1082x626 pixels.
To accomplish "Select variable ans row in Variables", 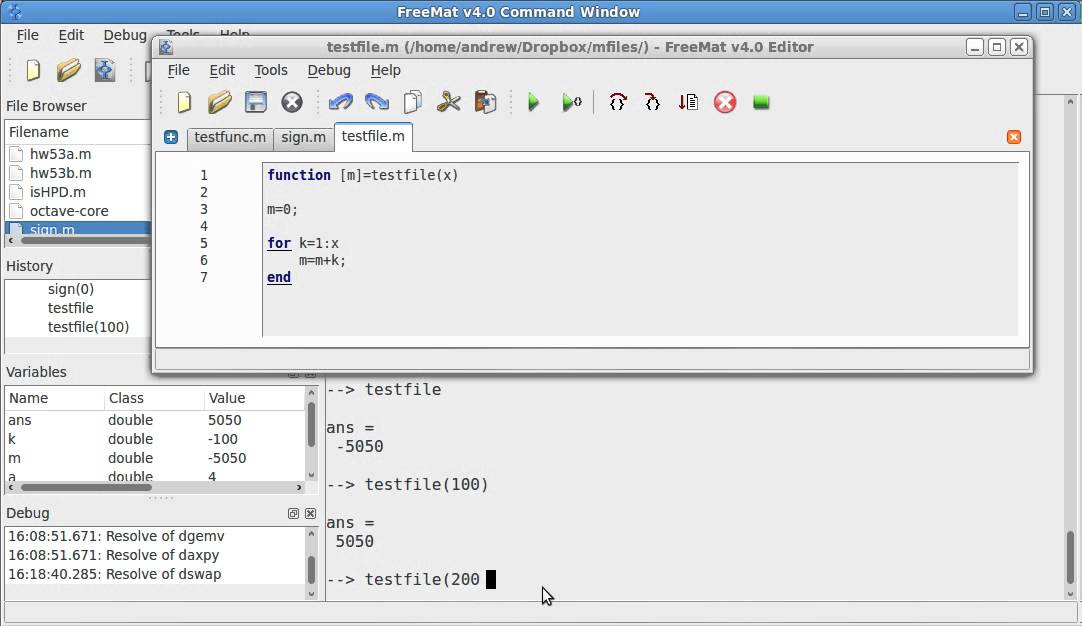I will coord(155,420).
